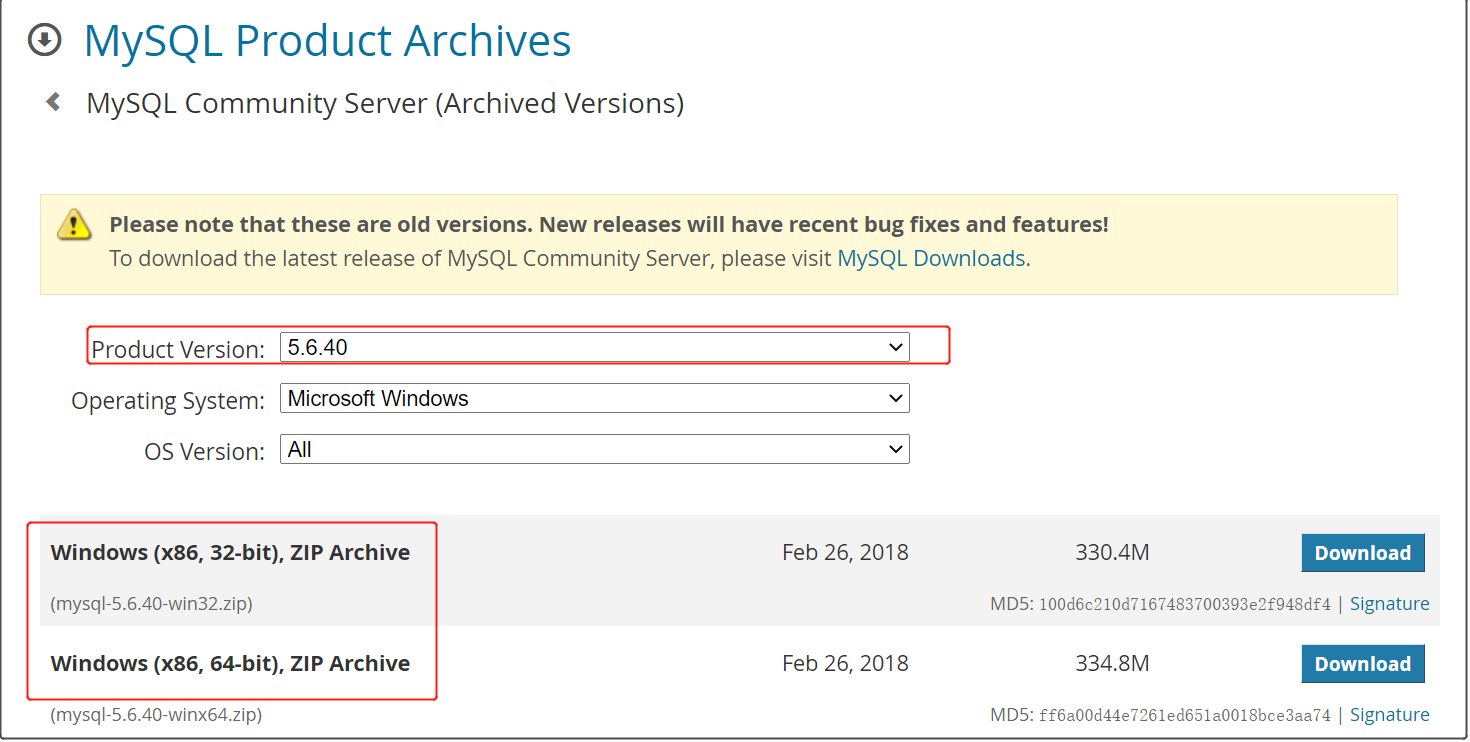The image size is (1470, 742).
Task: Download the 32-bit ZIP Archive
Action: point(1362,553)
